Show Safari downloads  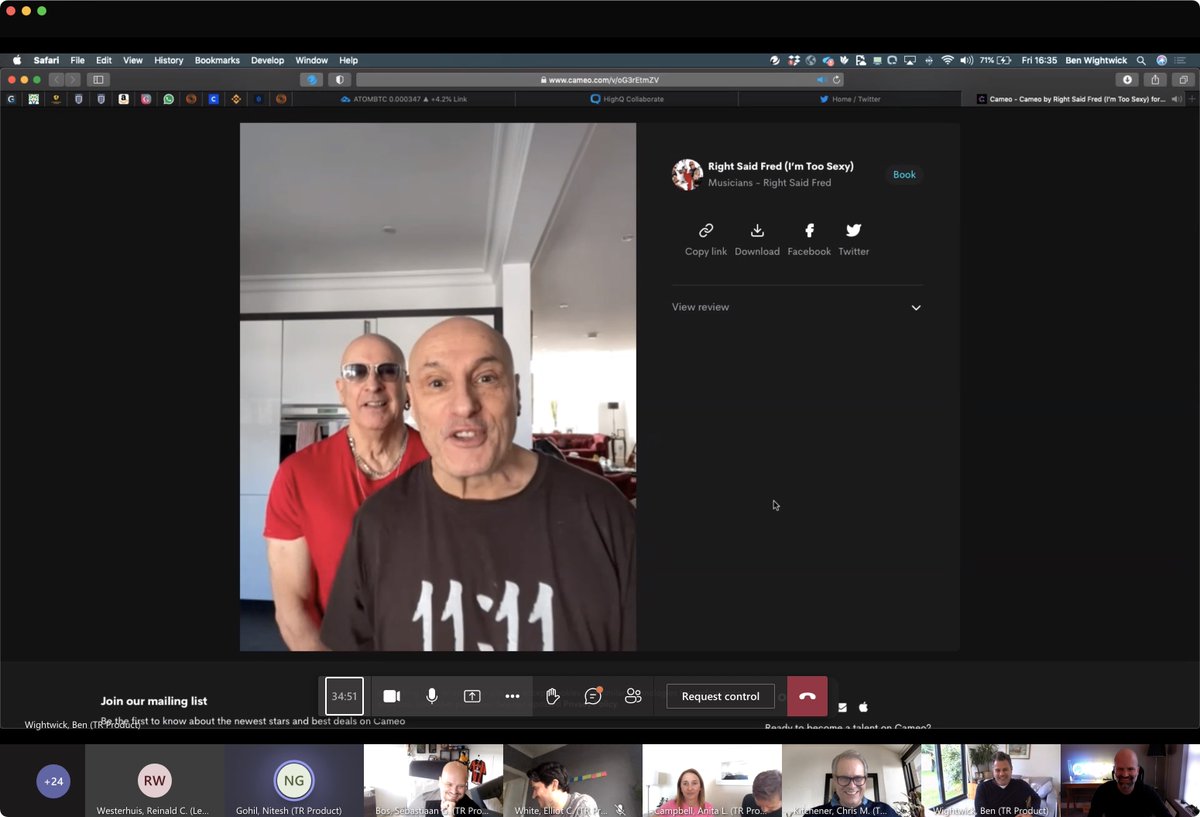tap(1127, 79)
